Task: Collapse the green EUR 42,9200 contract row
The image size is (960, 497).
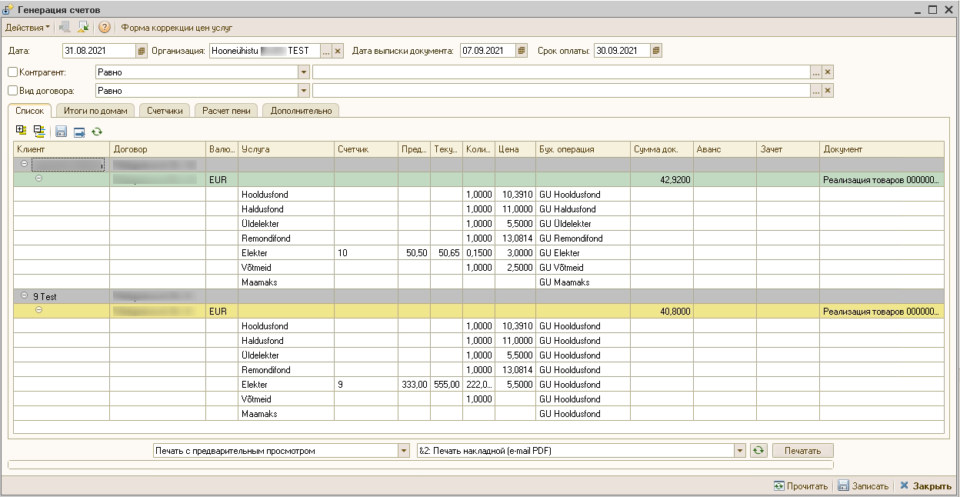Action: point(39,179)
